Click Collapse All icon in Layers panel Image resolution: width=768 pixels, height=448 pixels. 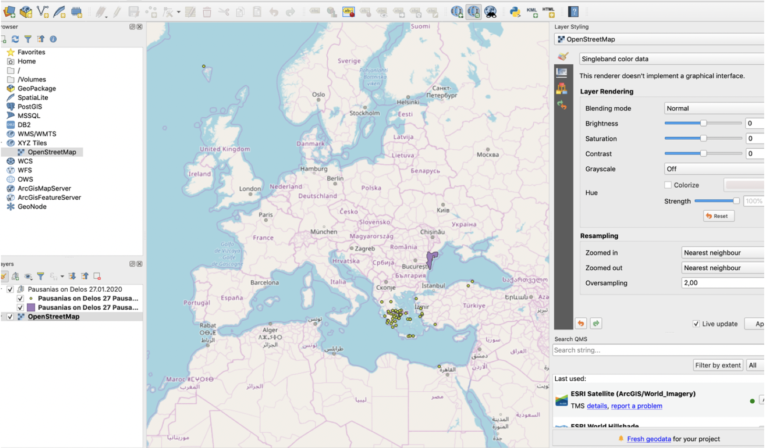click(x=85, y=276)
